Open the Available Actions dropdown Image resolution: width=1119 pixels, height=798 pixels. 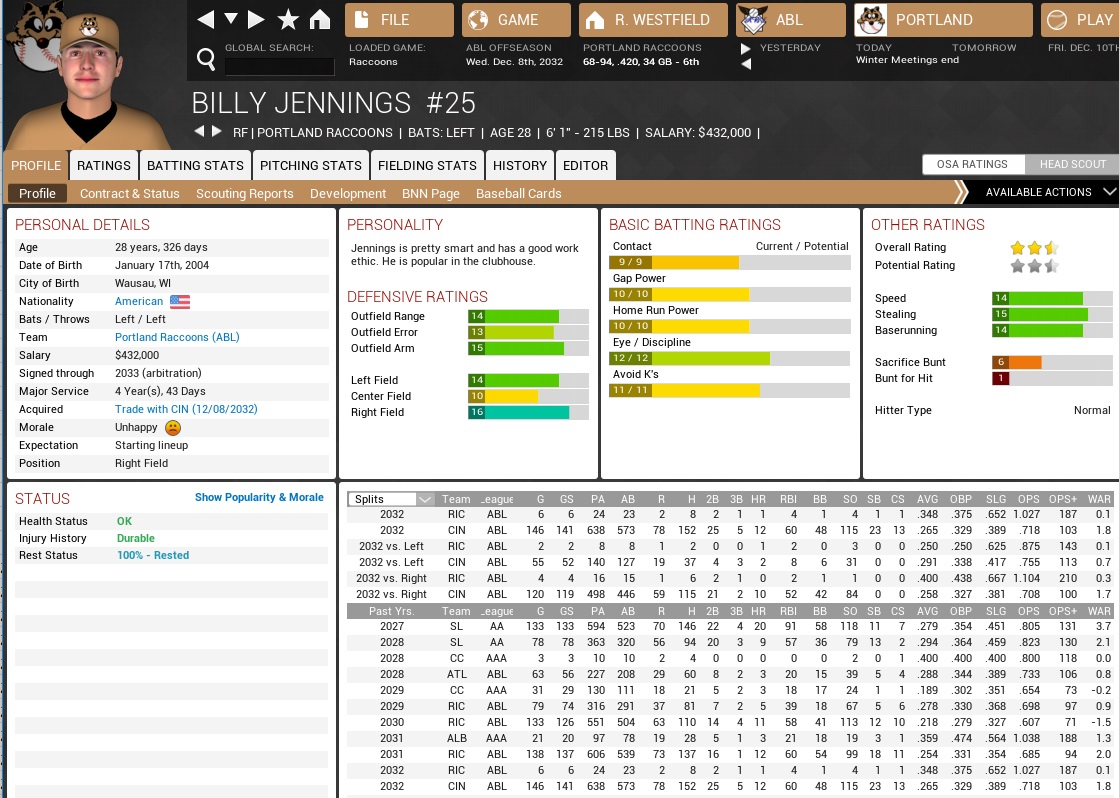pyautogui.click(x=1040, y=192)
